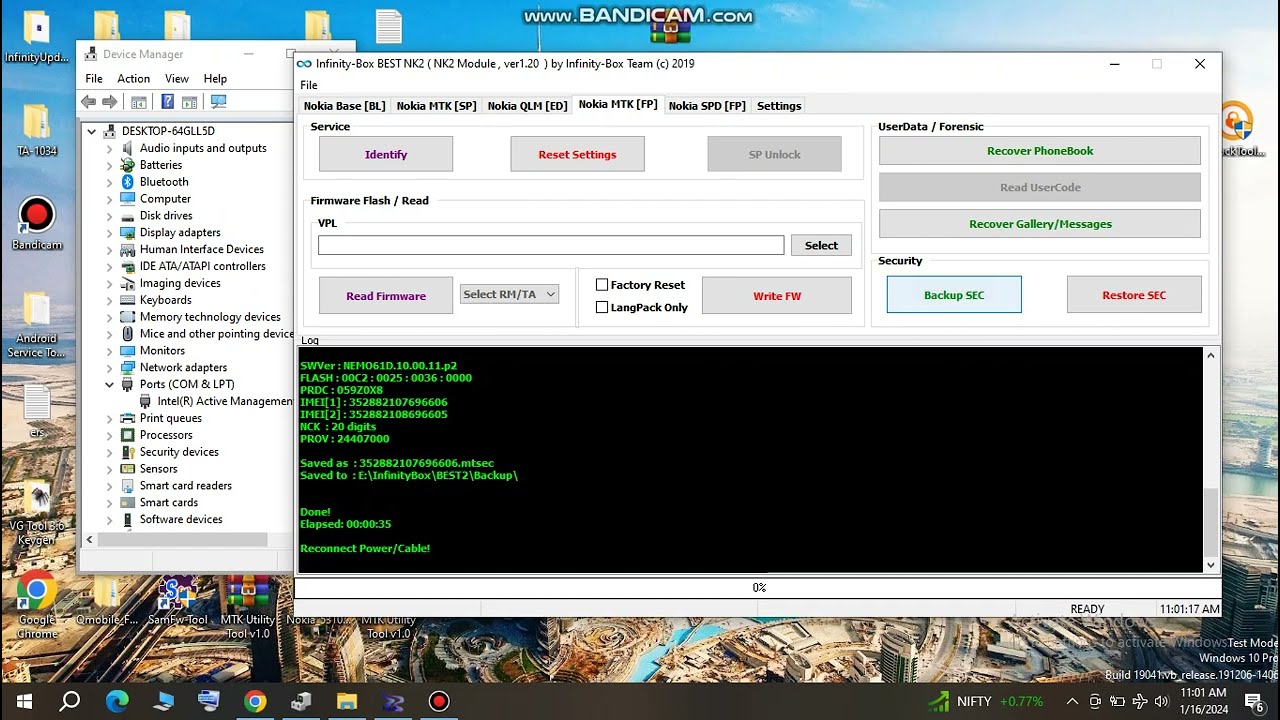Expand the Disk drives tree node
Viewport: 1280px width, 720px height.
(110, 215)
